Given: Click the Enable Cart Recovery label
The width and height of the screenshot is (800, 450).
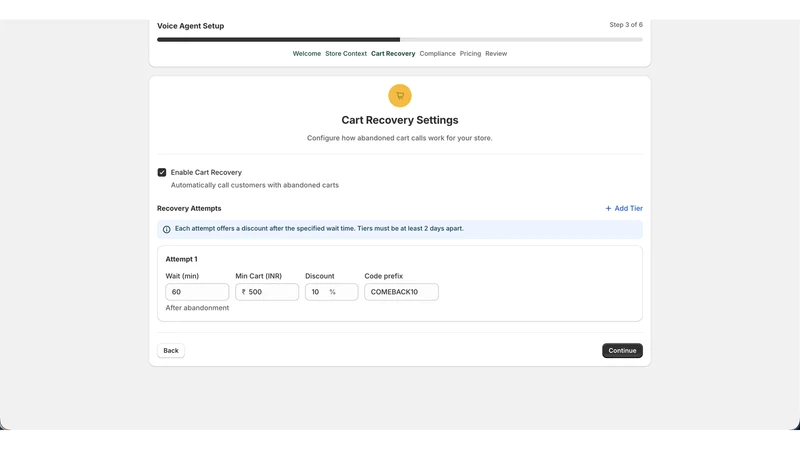Looking at the screenshot, I should click(x=206, y=172).
